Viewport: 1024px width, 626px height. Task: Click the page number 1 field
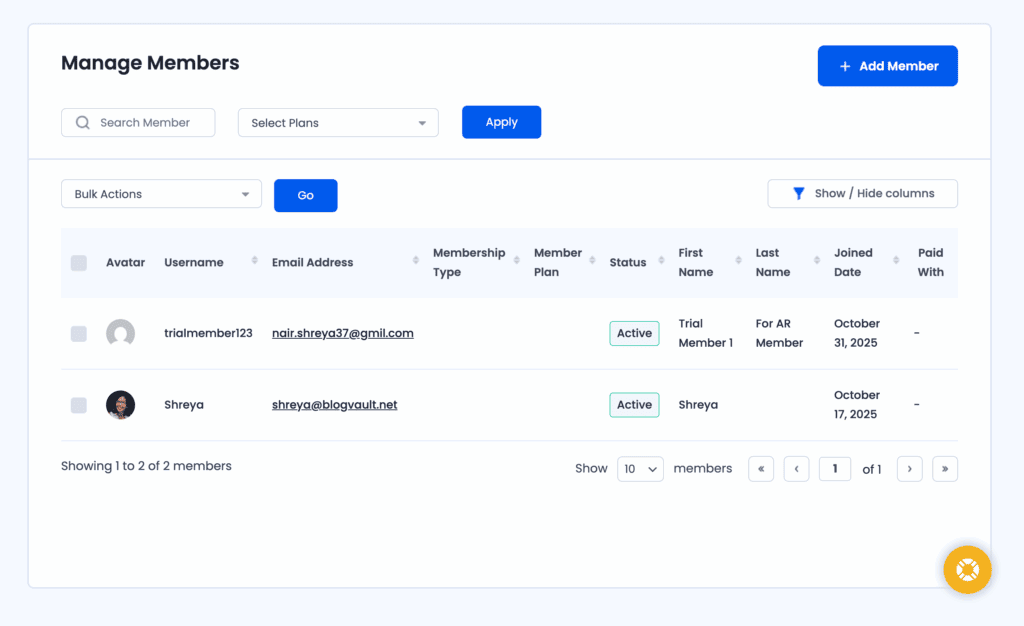coord(835,469)
